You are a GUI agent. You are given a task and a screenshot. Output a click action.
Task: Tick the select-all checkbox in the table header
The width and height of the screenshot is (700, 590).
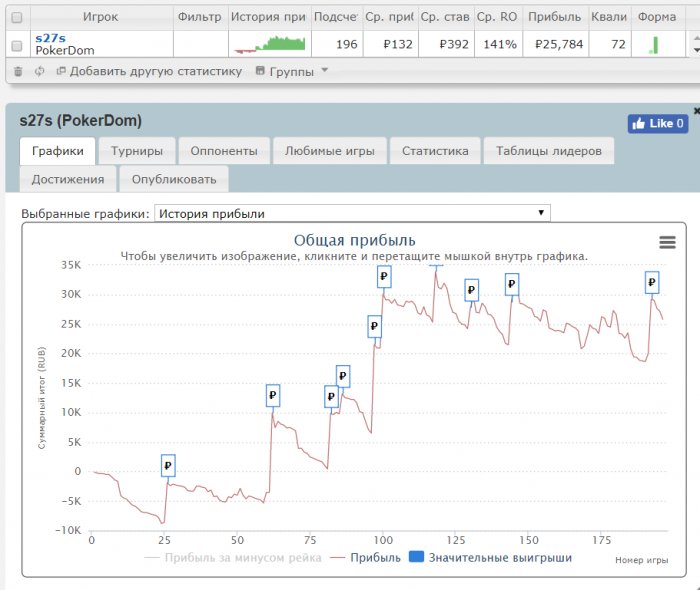tap(16, 17)
